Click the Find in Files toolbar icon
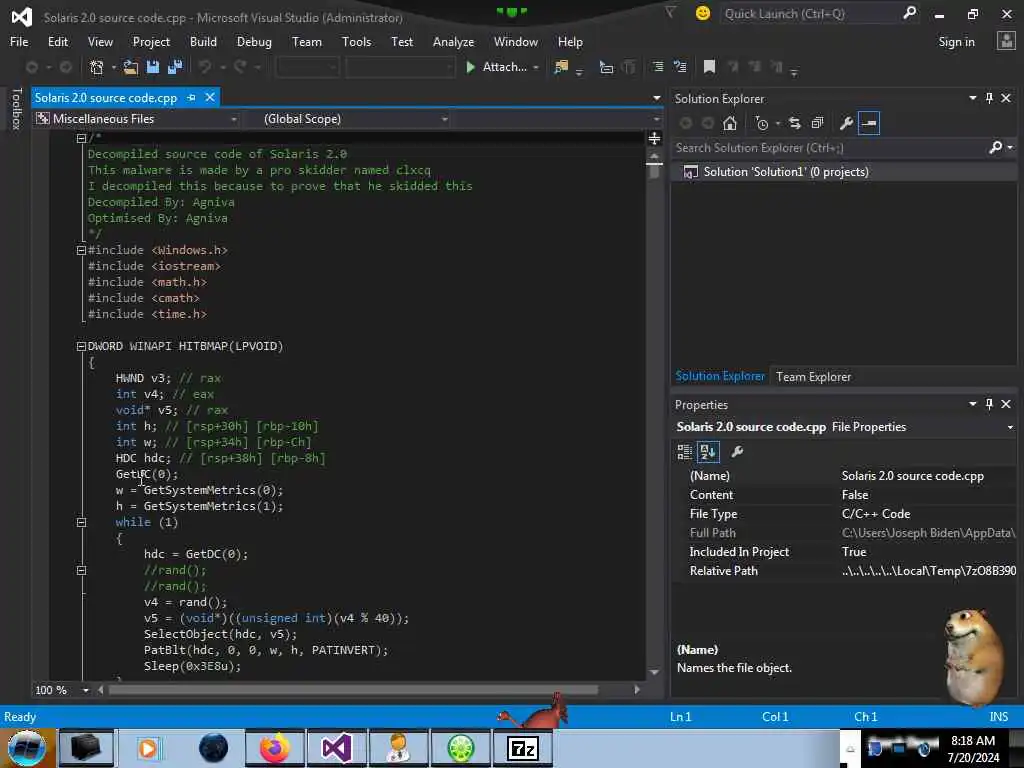Screen dimensions: 1024x768 (x=561, y=67)
